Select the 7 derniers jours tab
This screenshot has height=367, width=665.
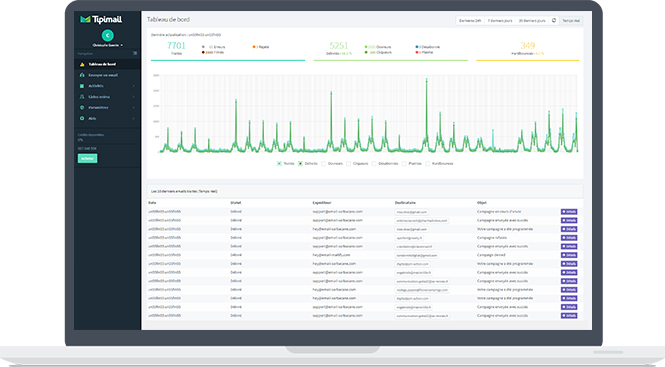coord(500,20)
